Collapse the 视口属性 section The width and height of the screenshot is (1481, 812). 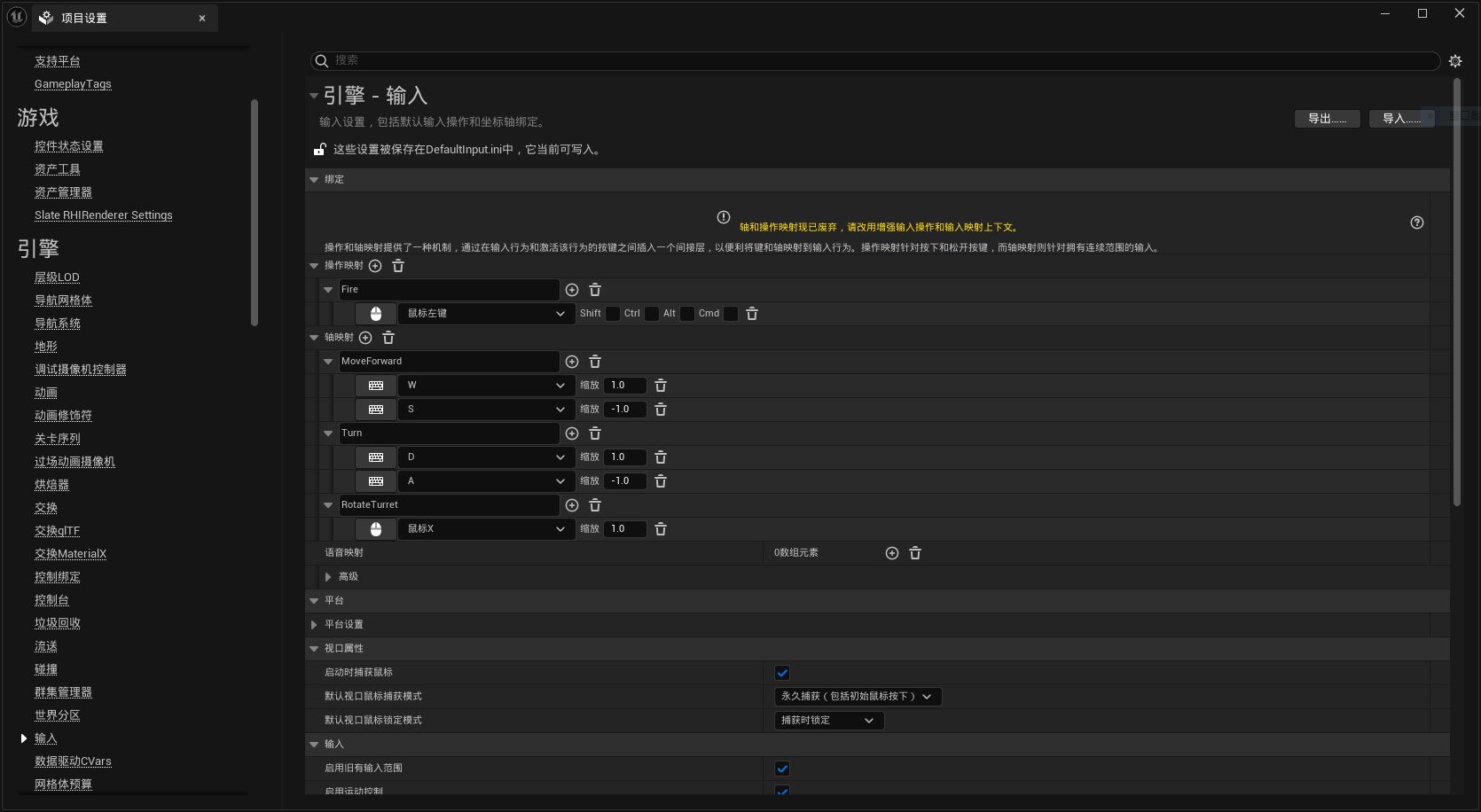pyautogui.click(x=314, y=649)
